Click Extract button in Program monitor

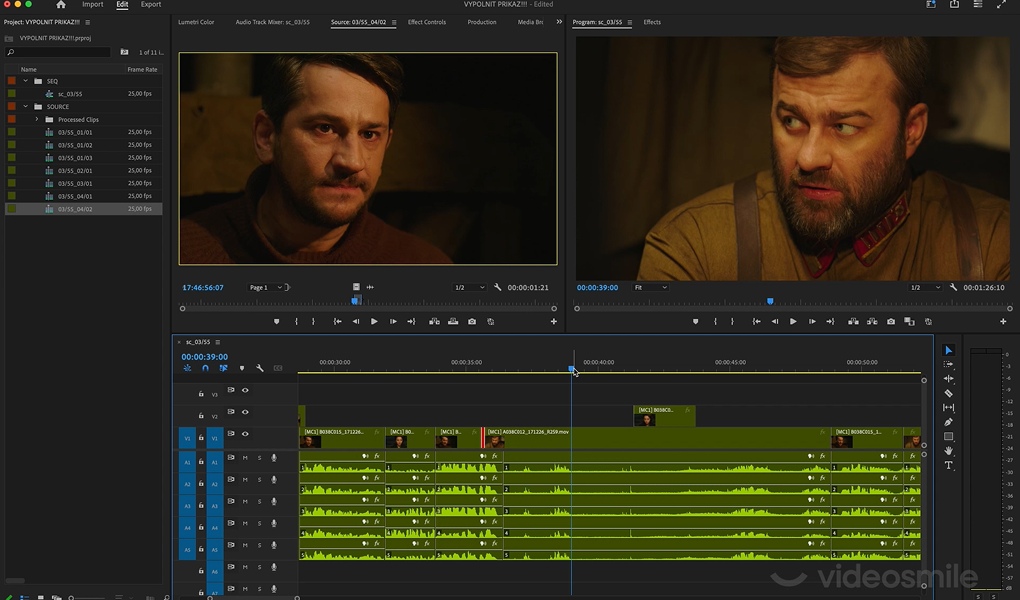tap(872, 321)
